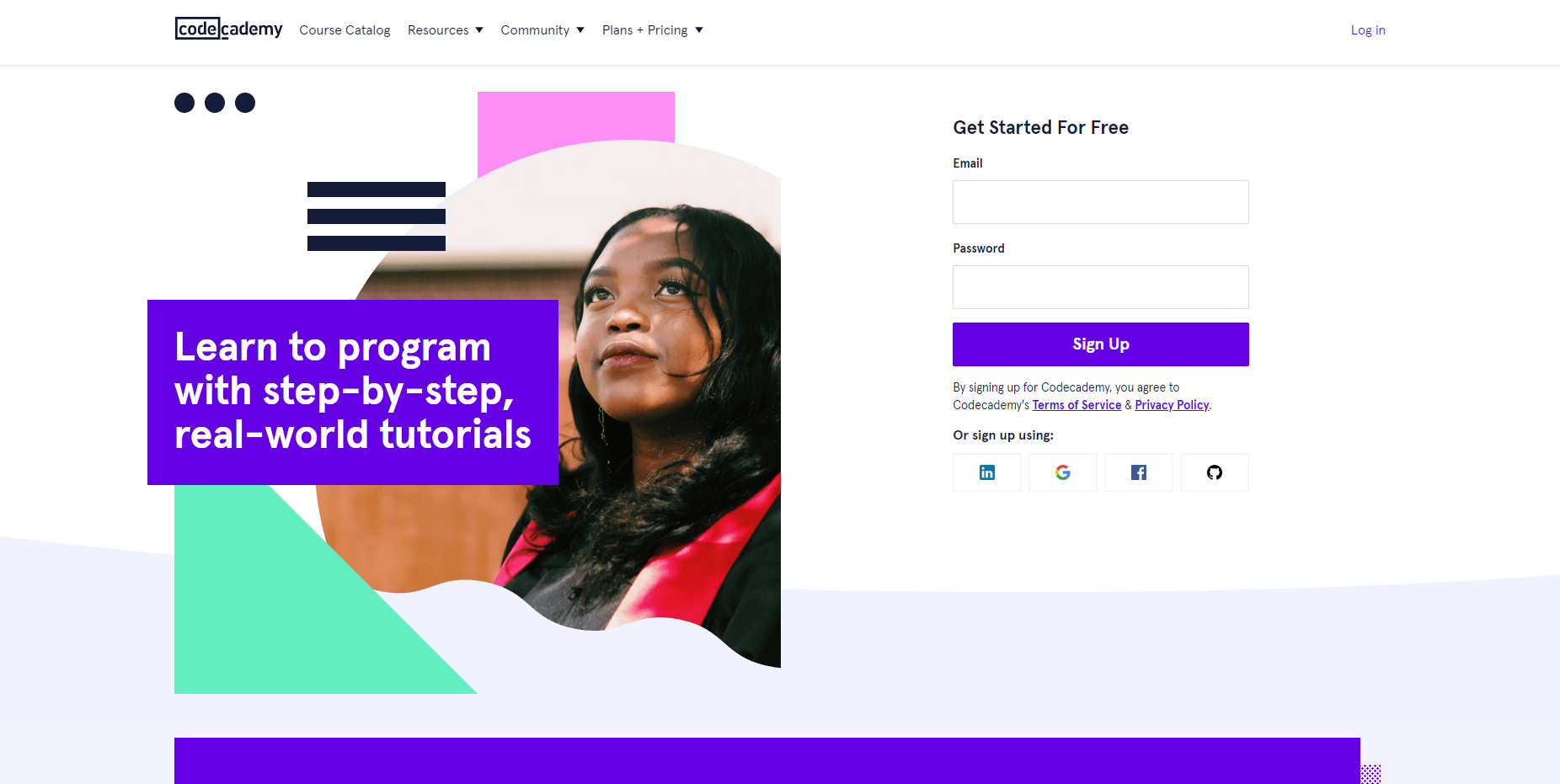Open the Terms of Service link
Screen dimensions: 1560x784
coord(1077,405)
